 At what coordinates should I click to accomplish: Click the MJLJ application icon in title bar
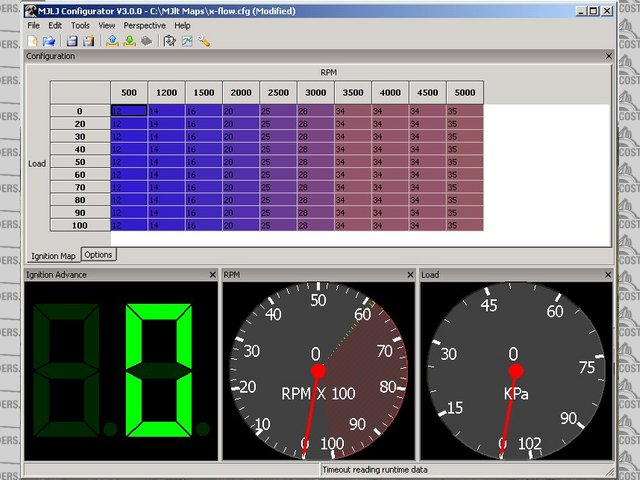tap(31, 11)
